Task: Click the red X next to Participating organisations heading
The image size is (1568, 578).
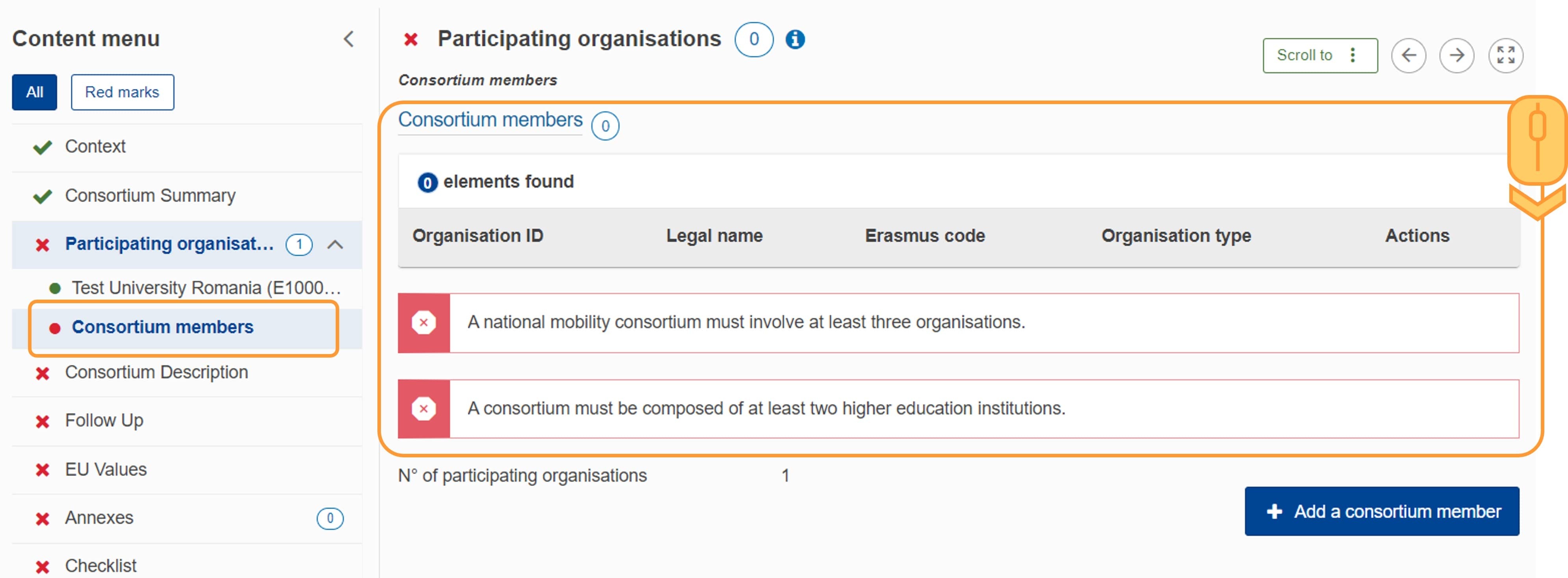Action: [411, 40]
